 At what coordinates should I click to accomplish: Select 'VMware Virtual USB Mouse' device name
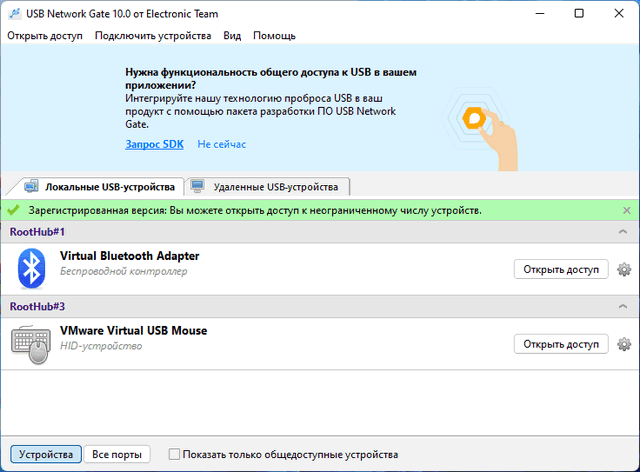tap(133, 331)
